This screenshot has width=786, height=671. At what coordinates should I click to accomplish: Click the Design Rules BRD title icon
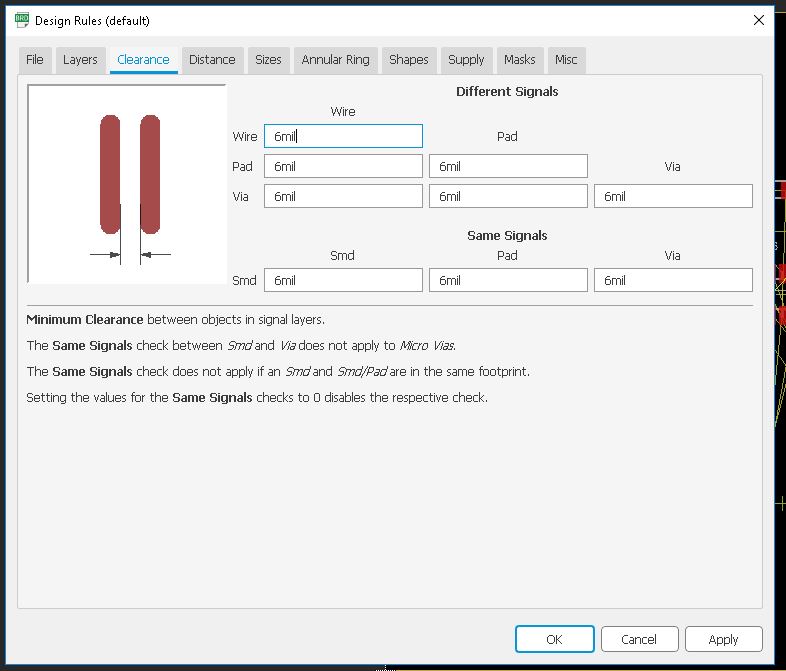22,20
